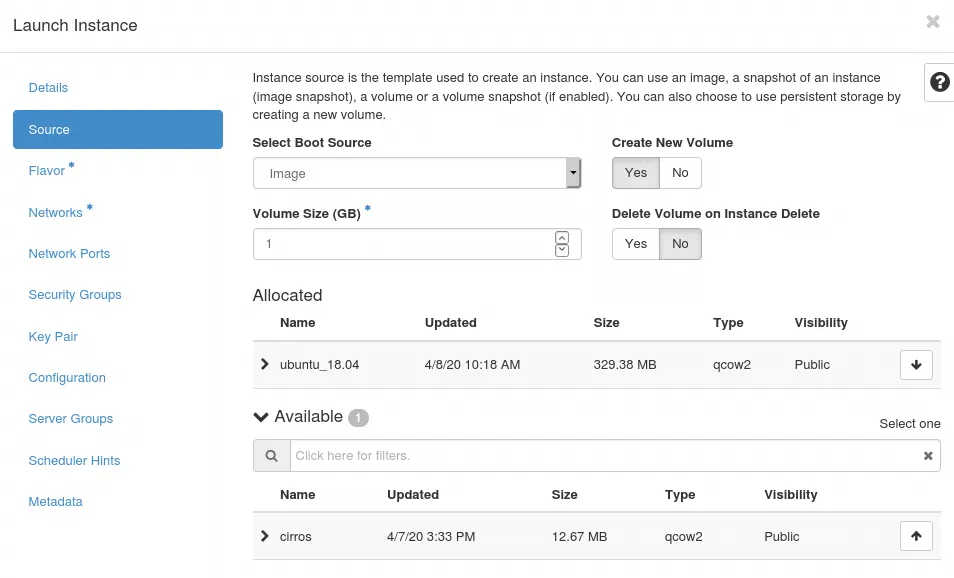Enable Delete Volume on Instance Delete Yes

(x=636, y=244)
